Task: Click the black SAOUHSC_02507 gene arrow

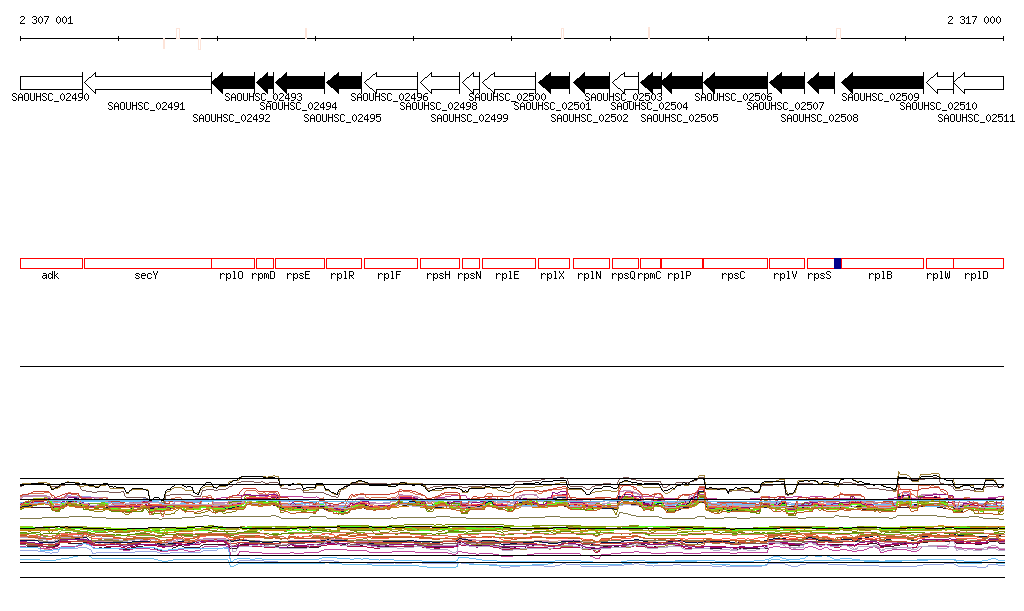Action: [788, 83]
